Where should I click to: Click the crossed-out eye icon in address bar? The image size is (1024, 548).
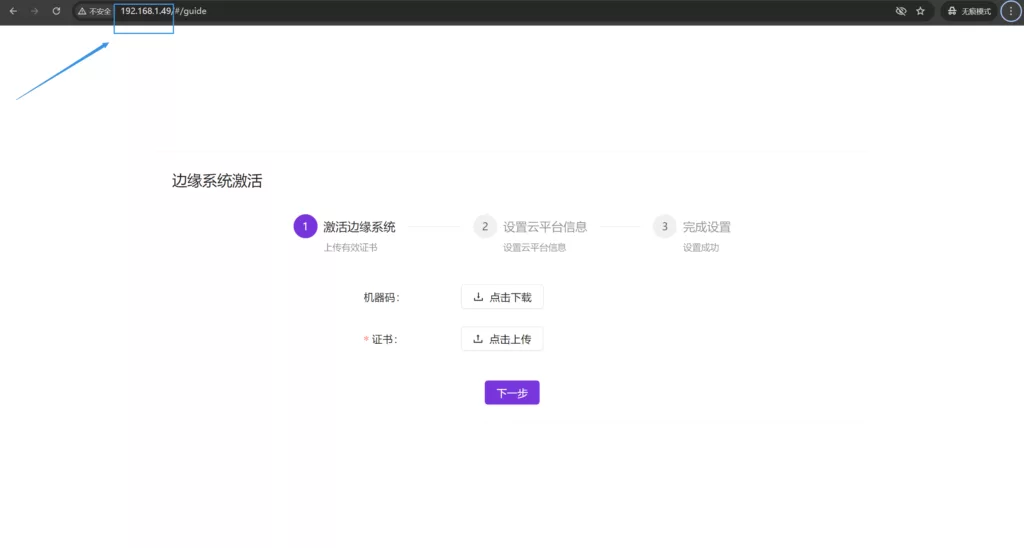click(900, 11)
